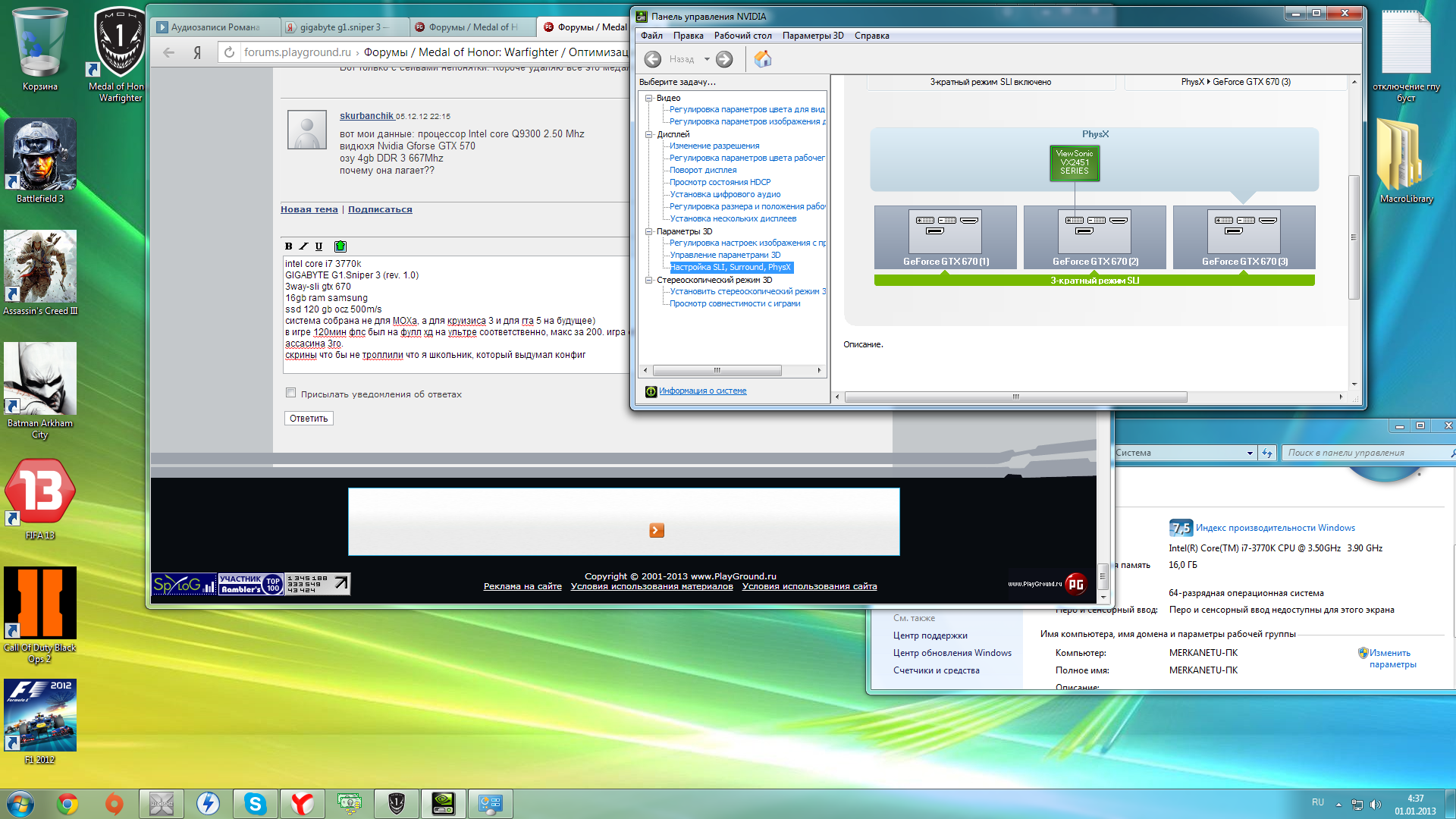Click the Windows Start button

(20, 804)
